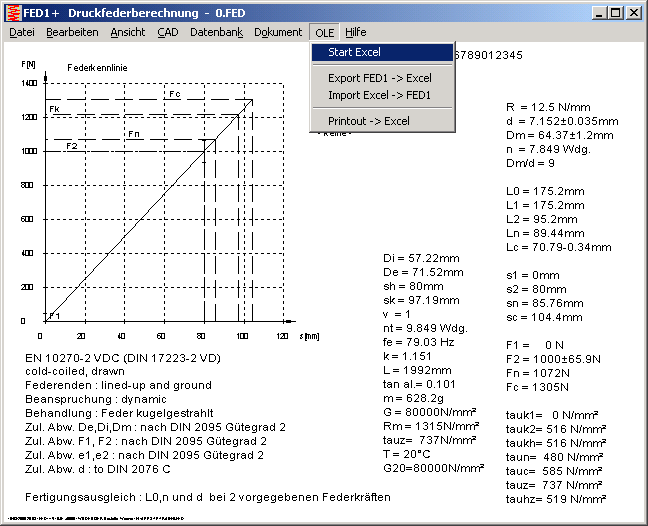Viewport: 648px width, 526px height.
Task: Open the Datei menu
Action: click(22, 32)
